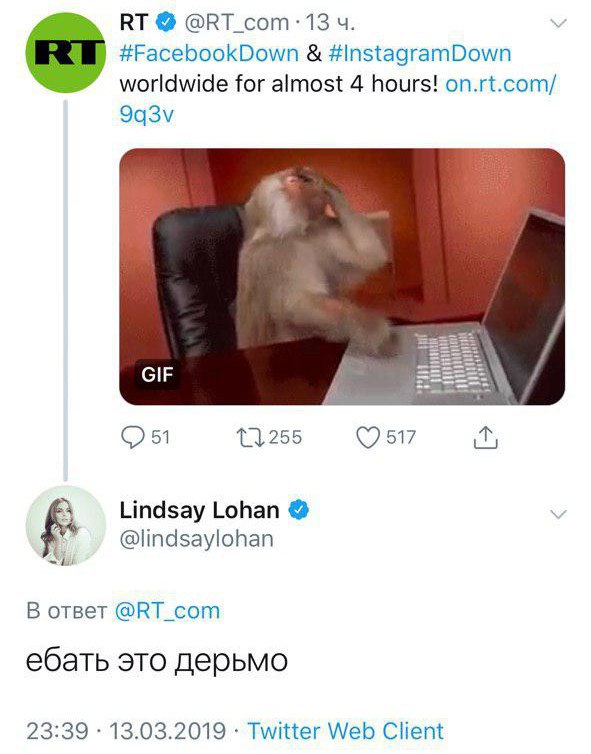Retweet using the icon with 255 count
Viewport: 591px width, 754px height.
(250, 438)
